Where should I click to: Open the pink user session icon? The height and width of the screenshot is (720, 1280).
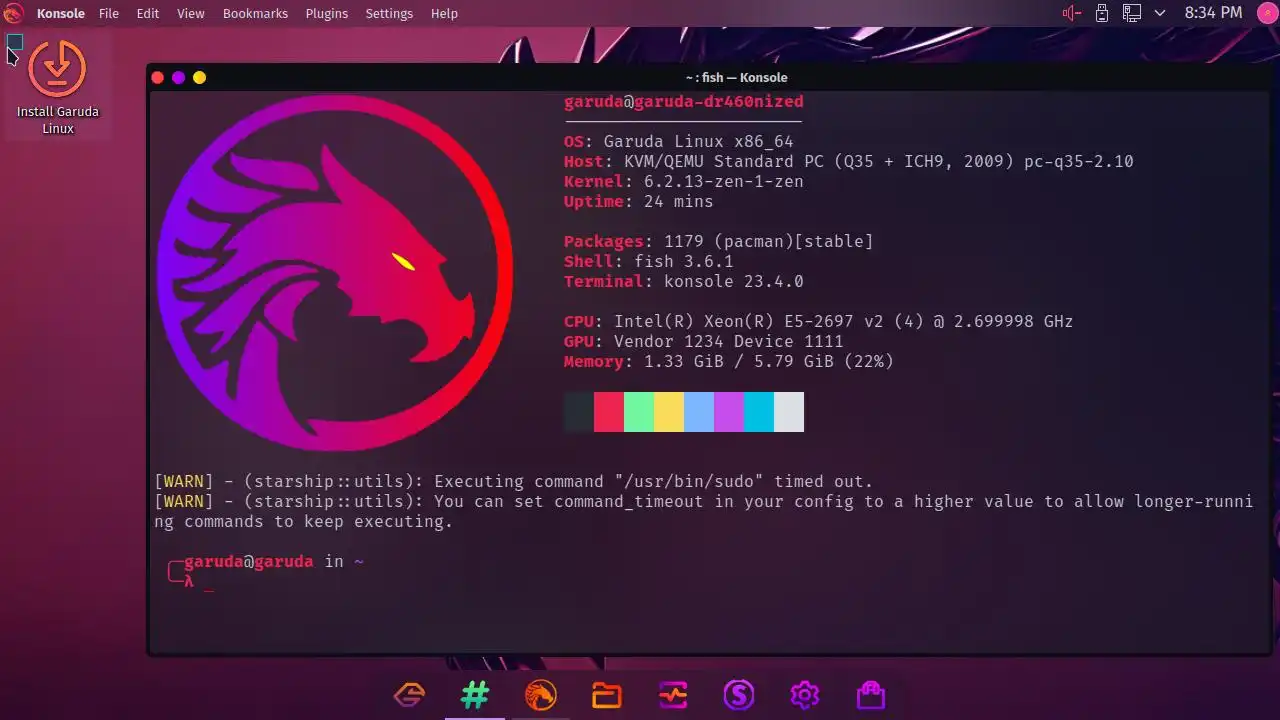(1266, 13)
